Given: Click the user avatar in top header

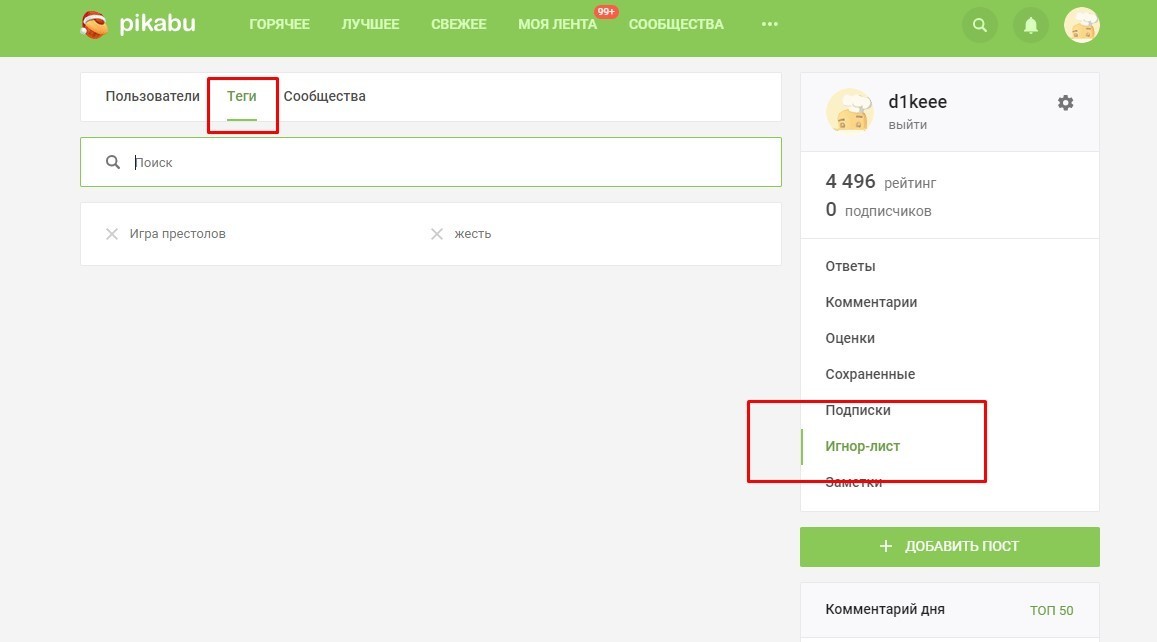Looking at the screenshot, I should point(1081,26).
